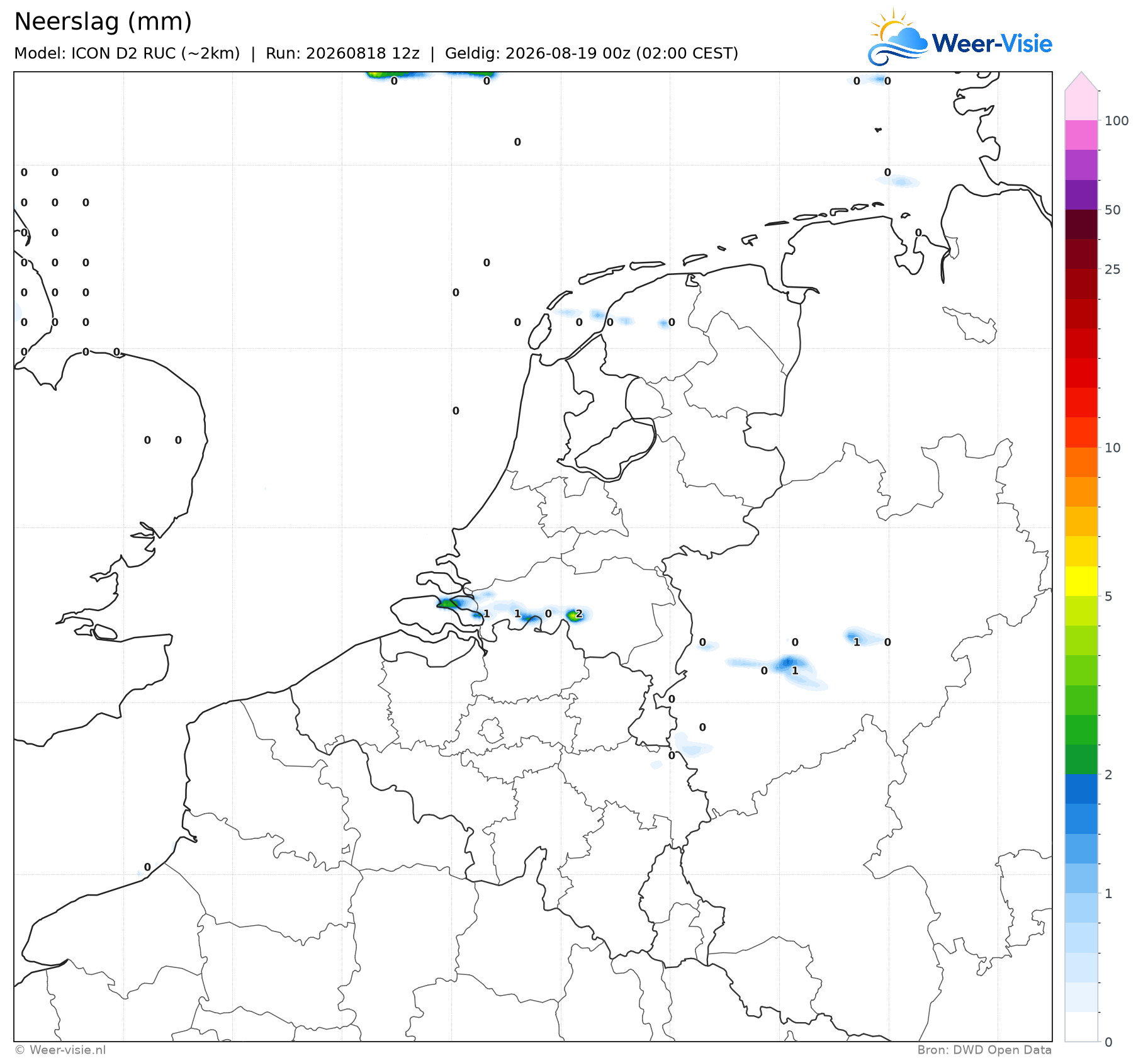Screen dimensions: 1148x1058
Task: Click the light blue 1 mm legend swatch
Action: pos(1081,908)
